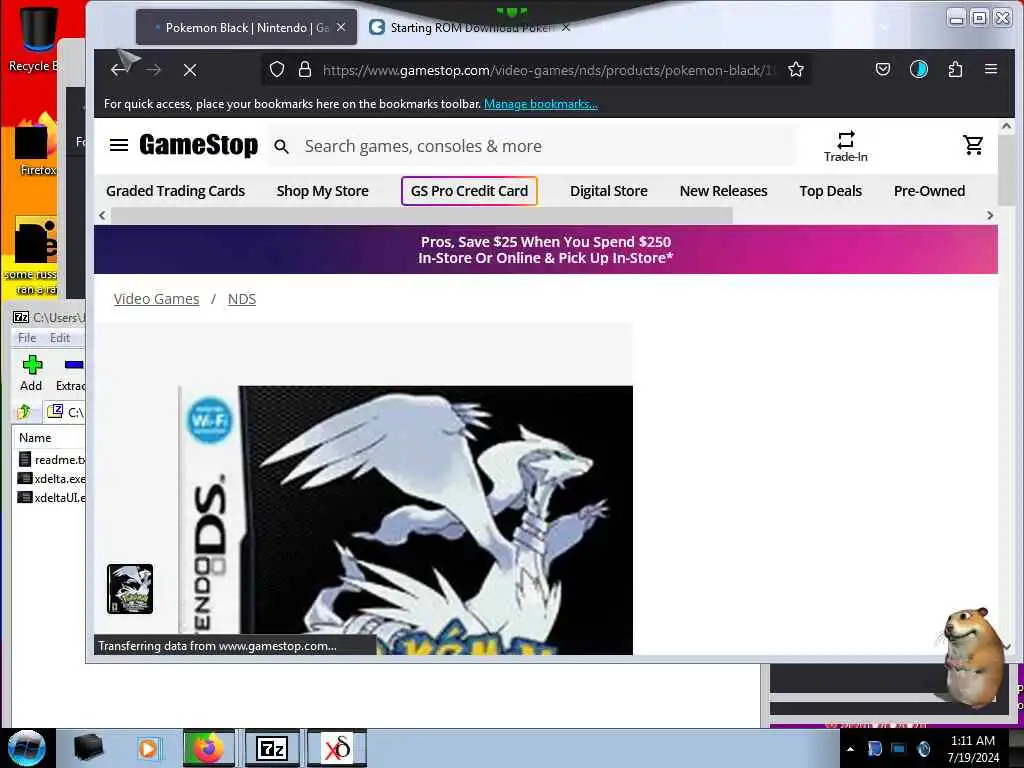Go back with the browser back arrow

[119, 69]
